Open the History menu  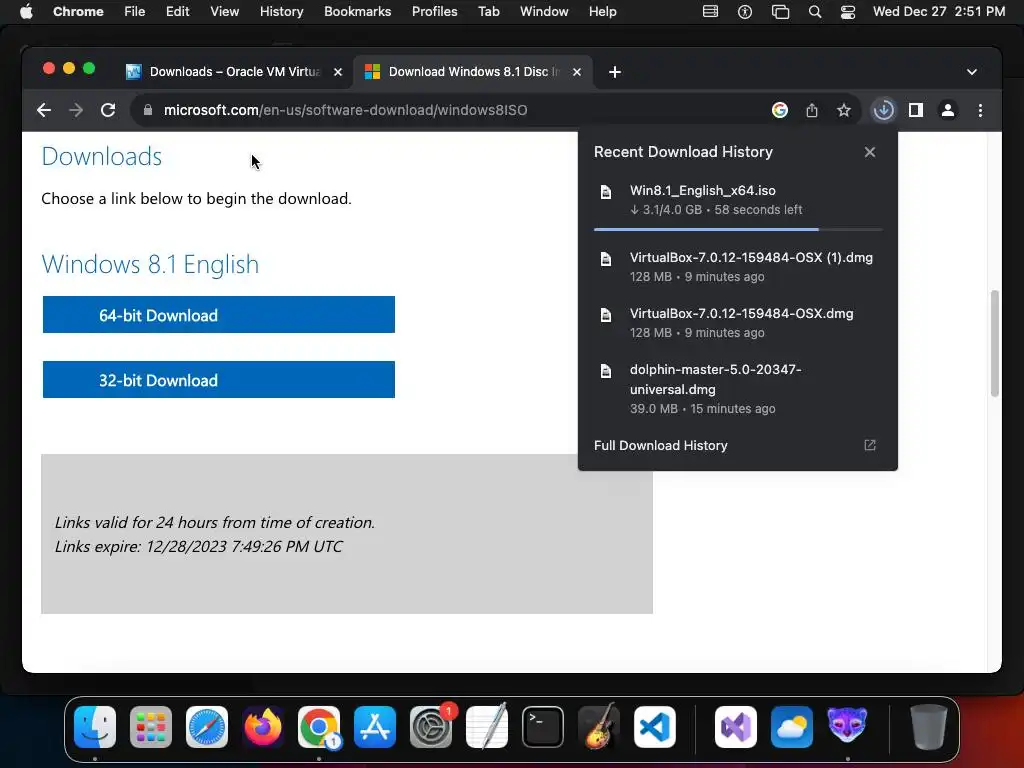point(281,12)
